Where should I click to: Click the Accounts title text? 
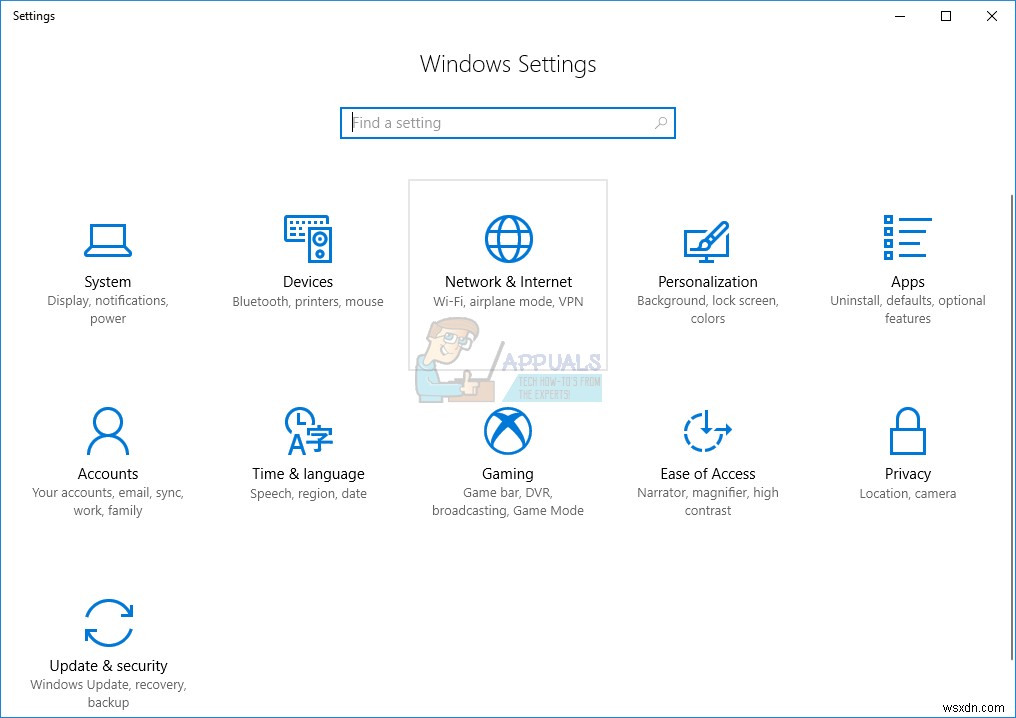(x=108, y=474)
